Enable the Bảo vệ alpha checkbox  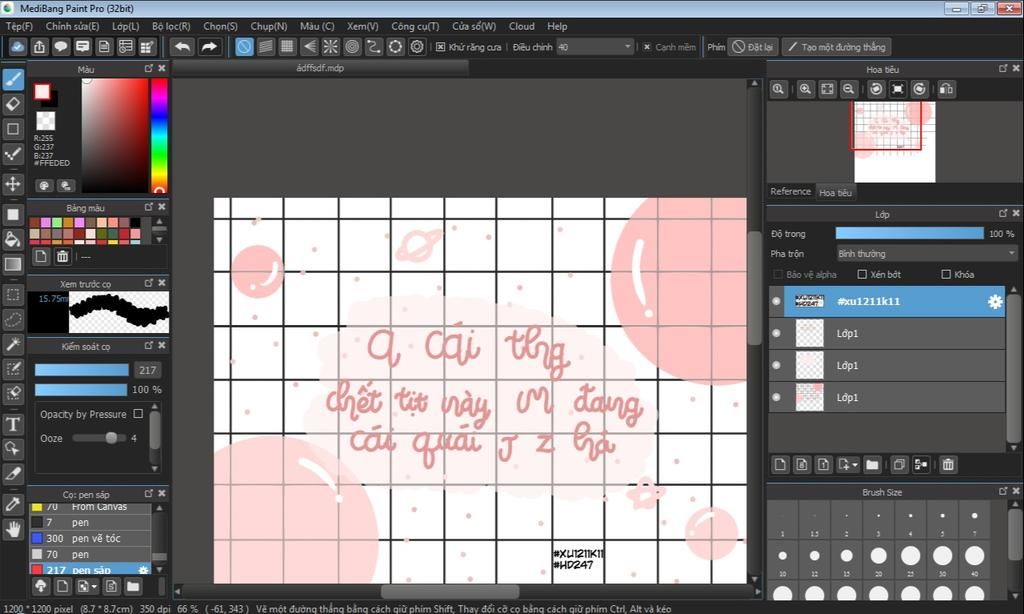[x=777, y=274]
